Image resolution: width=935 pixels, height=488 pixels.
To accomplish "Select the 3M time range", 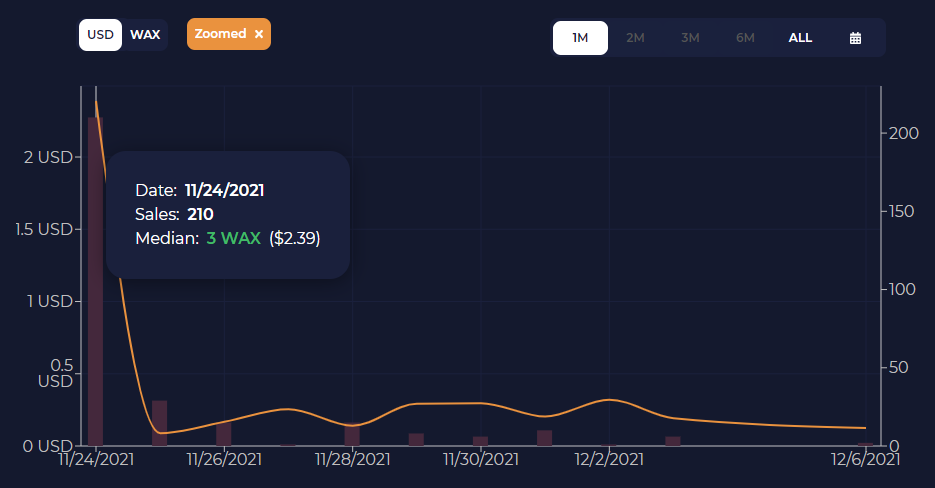I will coord(690,38).
